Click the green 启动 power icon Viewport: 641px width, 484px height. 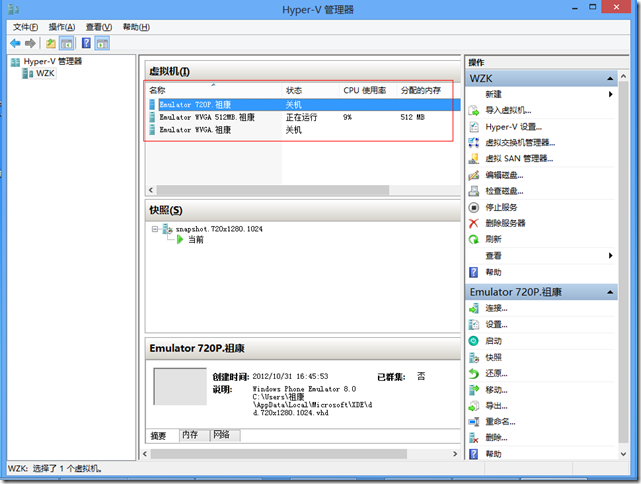pos(473,341)
